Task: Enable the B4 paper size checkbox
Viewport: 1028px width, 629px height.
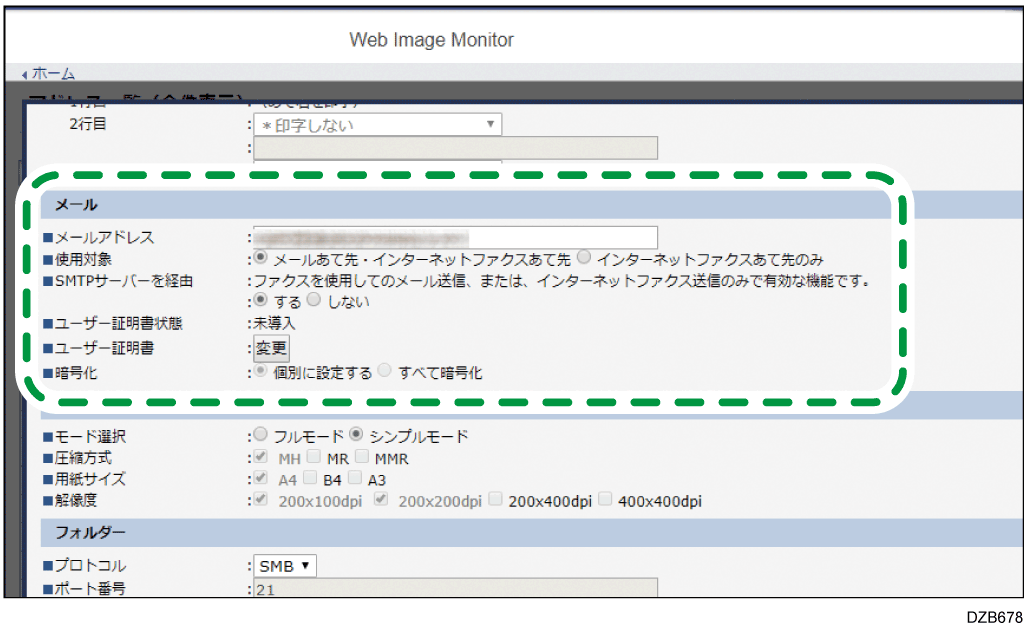Action: pyautogui.click(x=311, y=476)
